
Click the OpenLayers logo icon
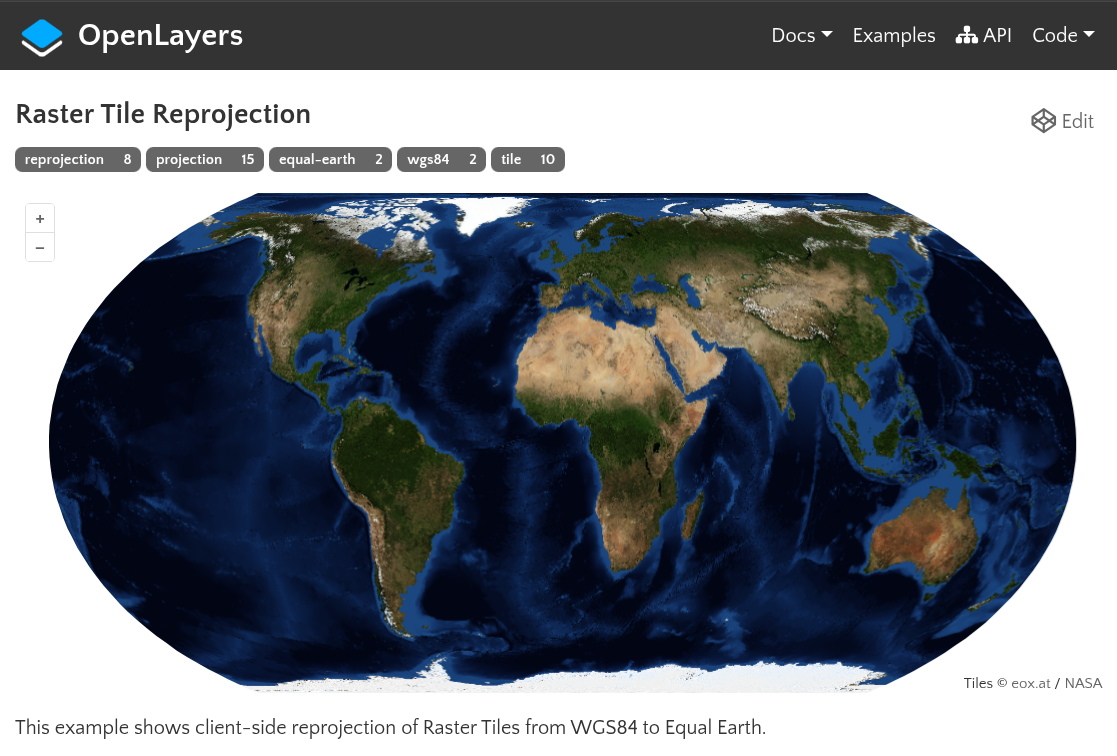coord(42,36)
